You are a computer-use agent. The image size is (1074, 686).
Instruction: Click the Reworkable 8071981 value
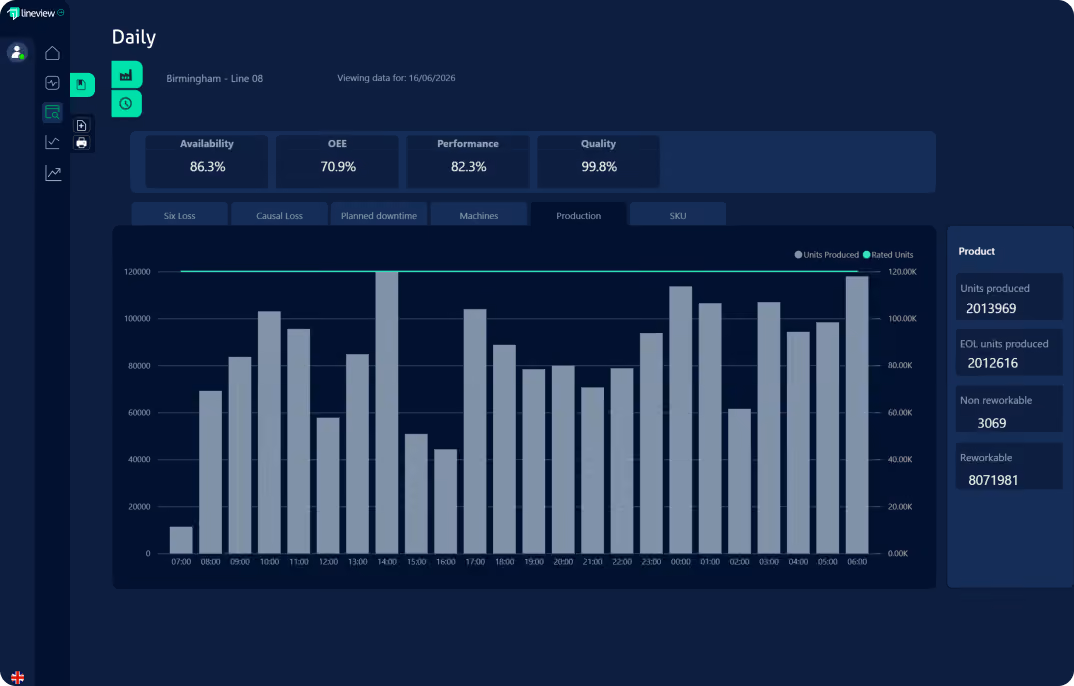993,480
